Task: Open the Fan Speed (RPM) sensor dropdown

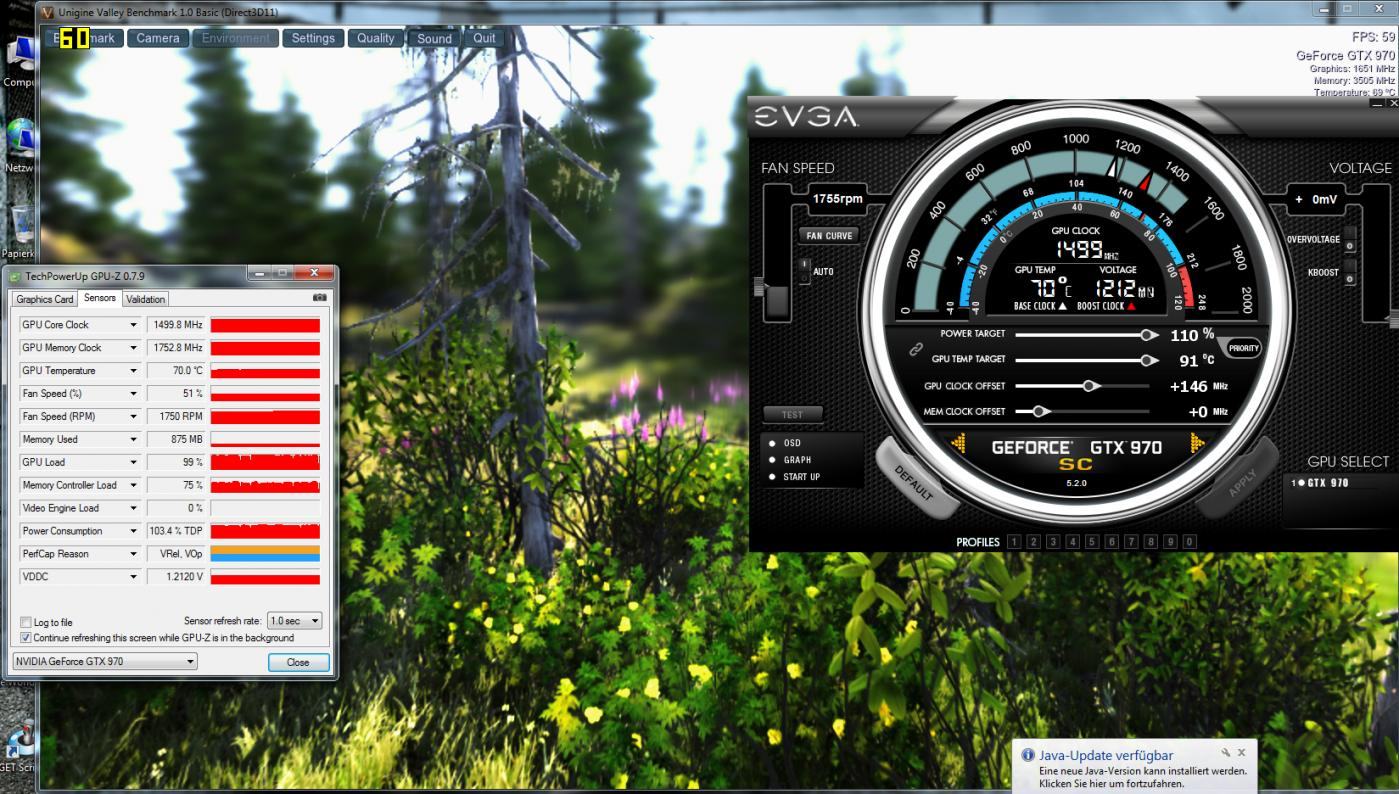Action: tap(133, 417)
